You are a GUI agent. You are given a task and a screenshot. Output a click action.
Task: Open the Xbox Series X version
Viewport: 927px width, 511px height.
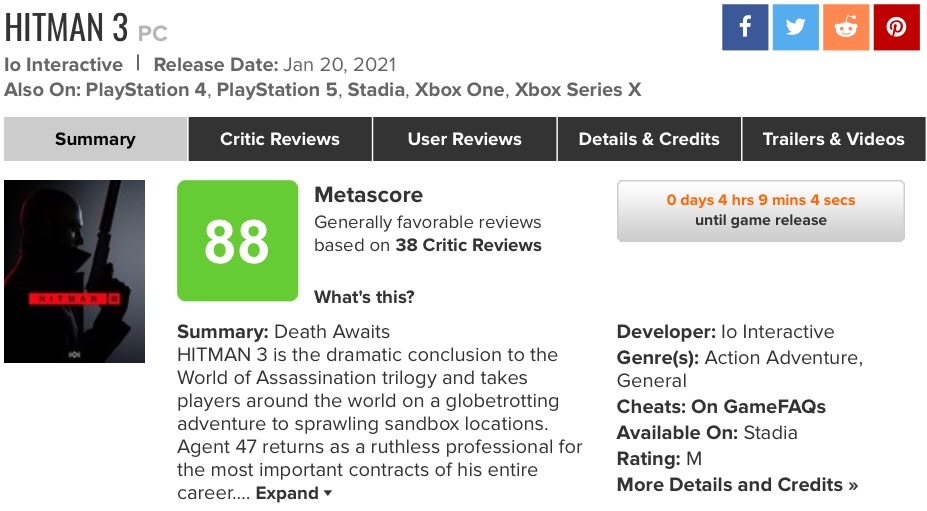pos(577,90)
